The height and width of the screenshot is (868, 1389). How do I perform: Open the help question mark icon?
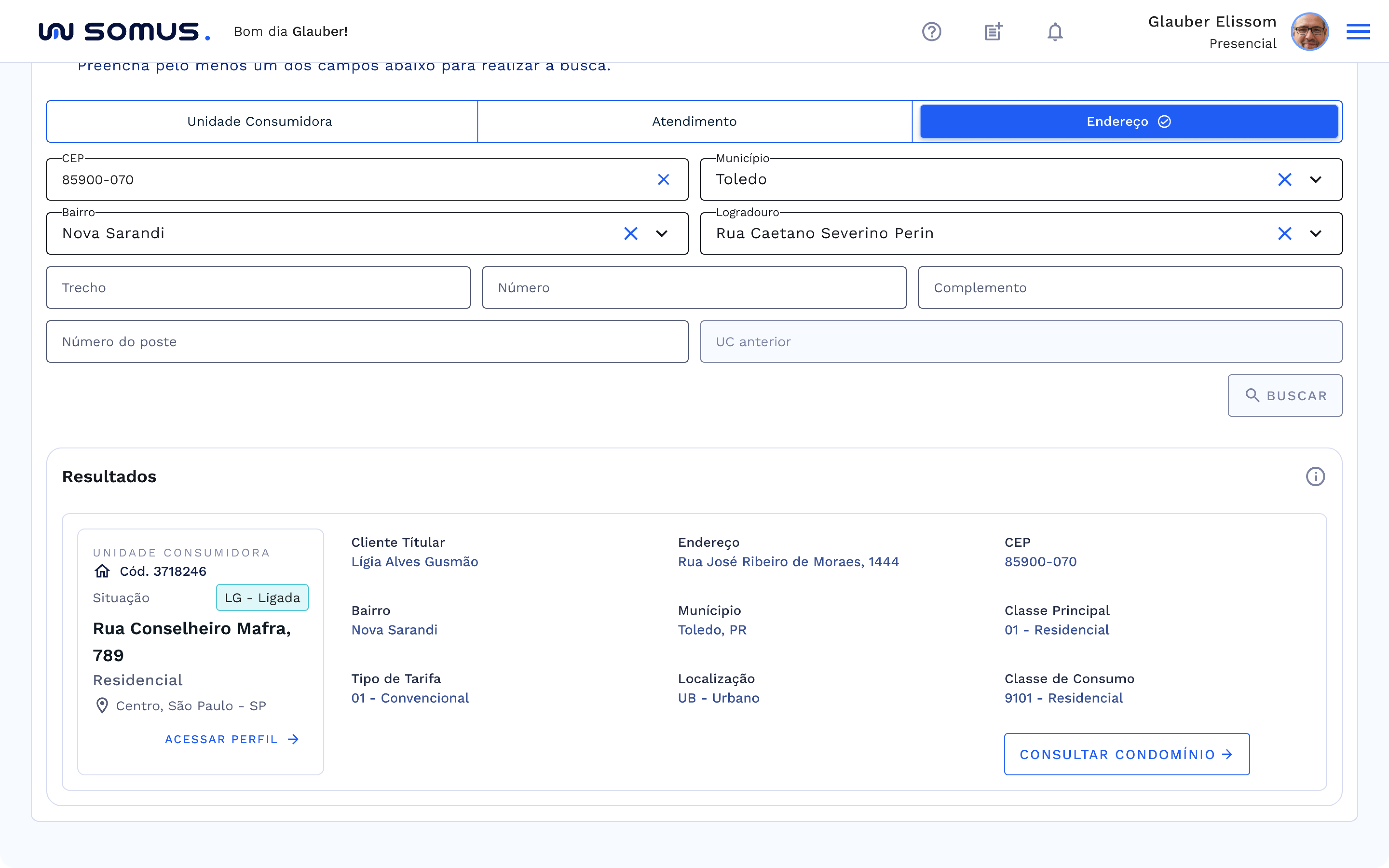click(x=932, y=32)
